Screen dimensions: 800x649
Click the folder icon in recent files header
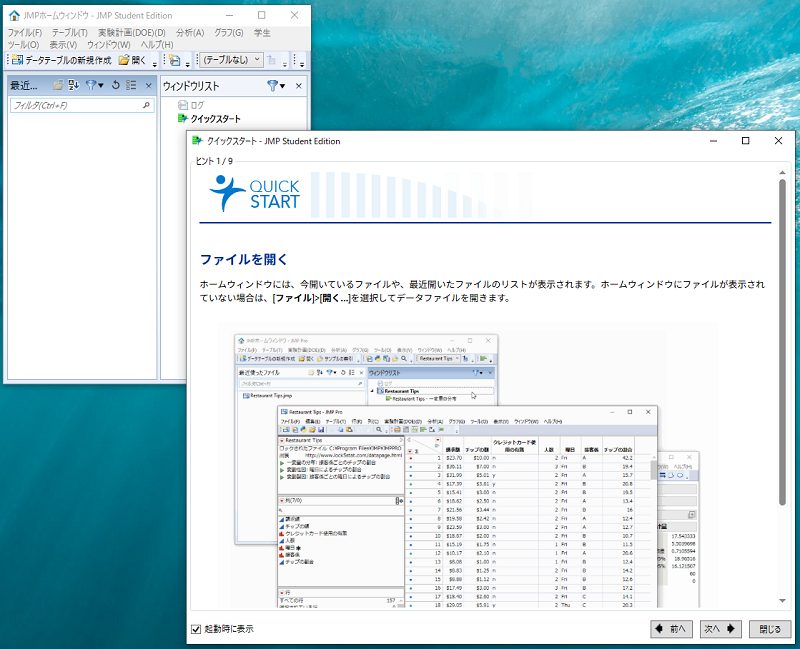(x=58, y=86)
